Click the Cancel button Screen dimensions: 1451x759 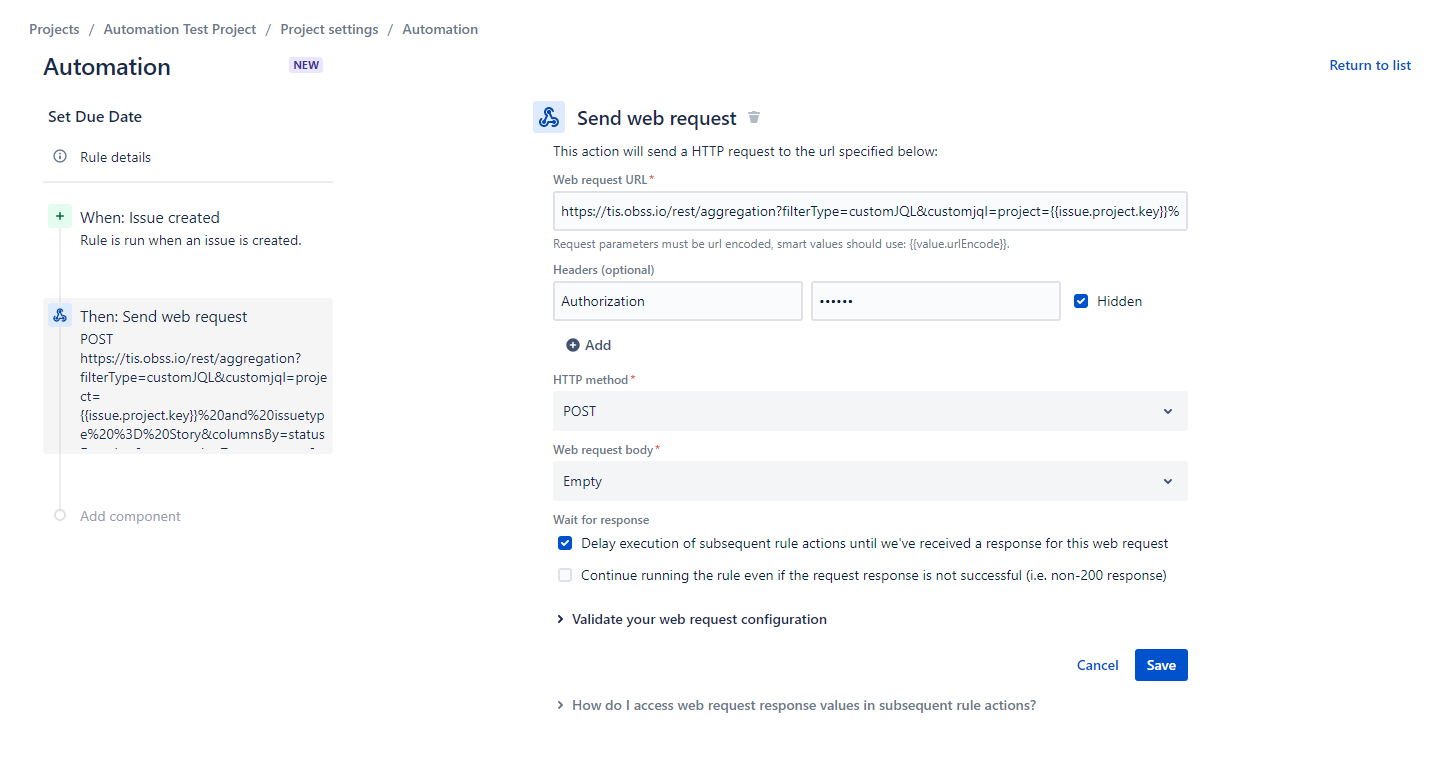[x=1097, y=665]
